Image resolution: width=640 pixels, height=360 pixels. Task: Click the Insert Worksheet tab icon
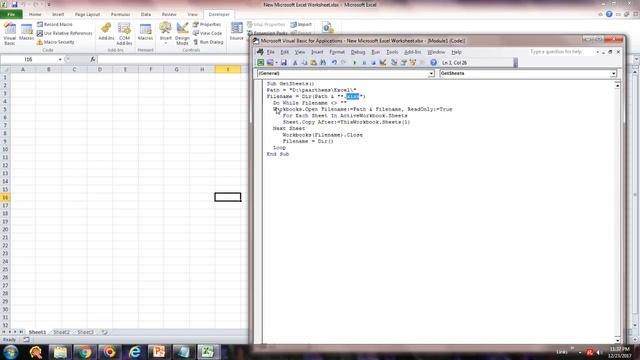[x=104, y=332]
